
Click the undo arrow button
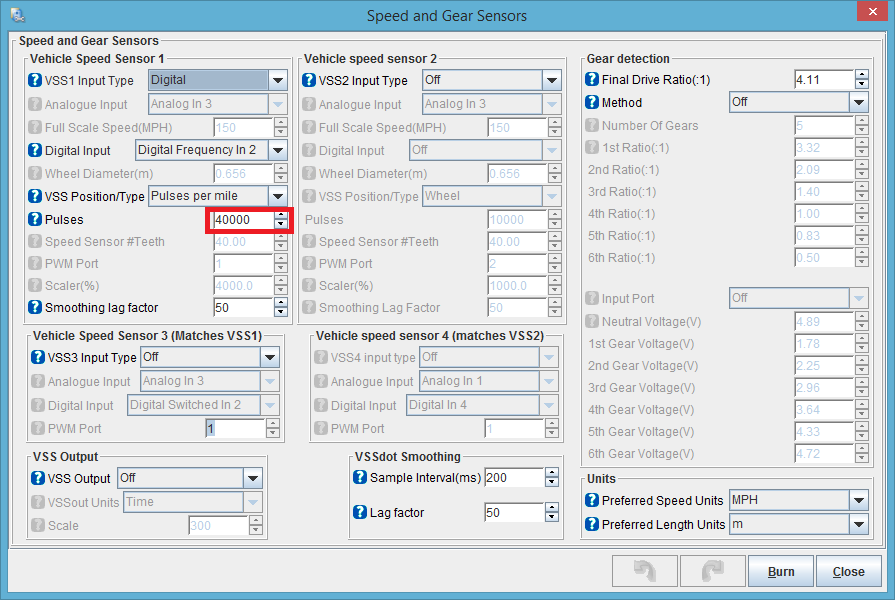644,571
